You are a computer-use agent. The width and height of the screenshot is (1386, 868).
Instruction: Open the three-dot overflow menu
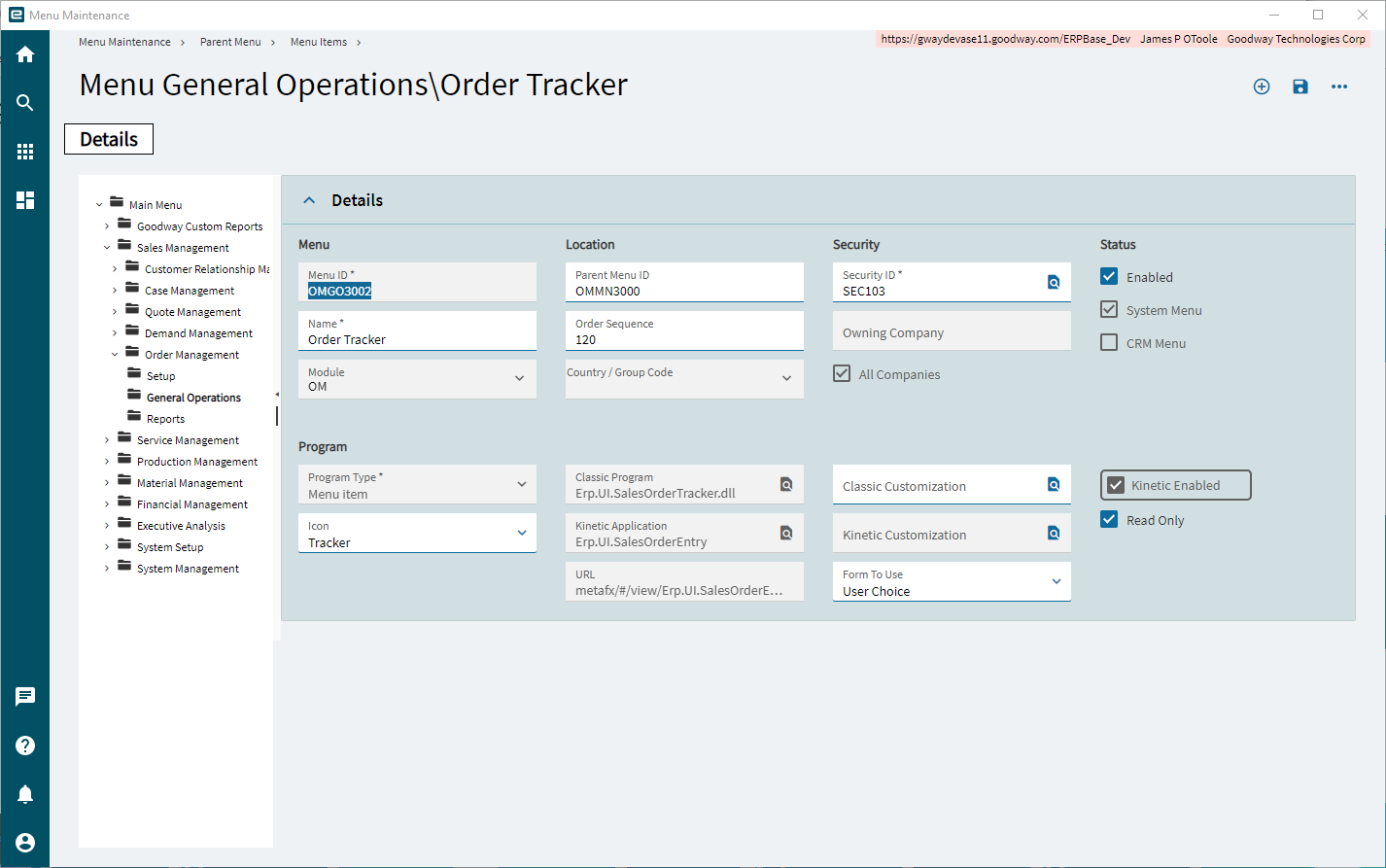[x=1339, y=87]
